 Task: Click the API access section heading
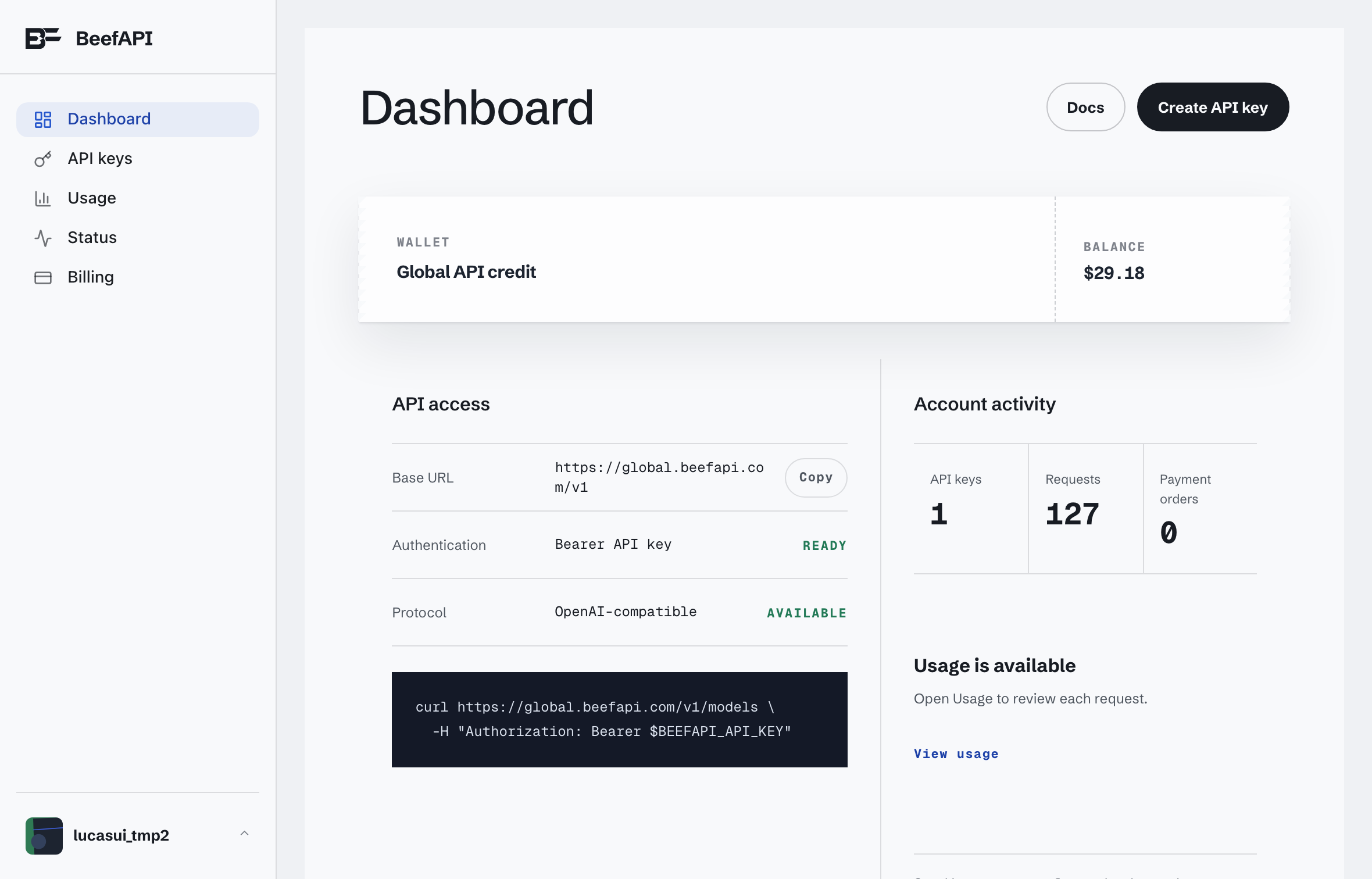coord(441,404)
